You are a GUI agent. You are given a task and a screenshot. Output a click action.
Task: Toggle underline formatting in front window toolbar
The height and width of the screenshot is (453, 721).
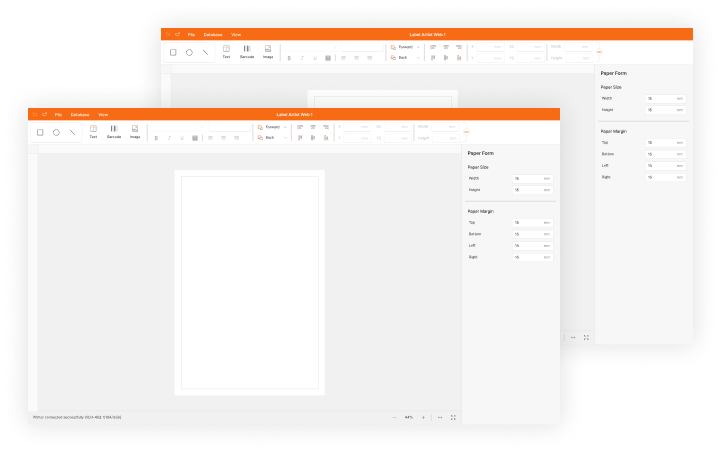click(x=182, y=138)
